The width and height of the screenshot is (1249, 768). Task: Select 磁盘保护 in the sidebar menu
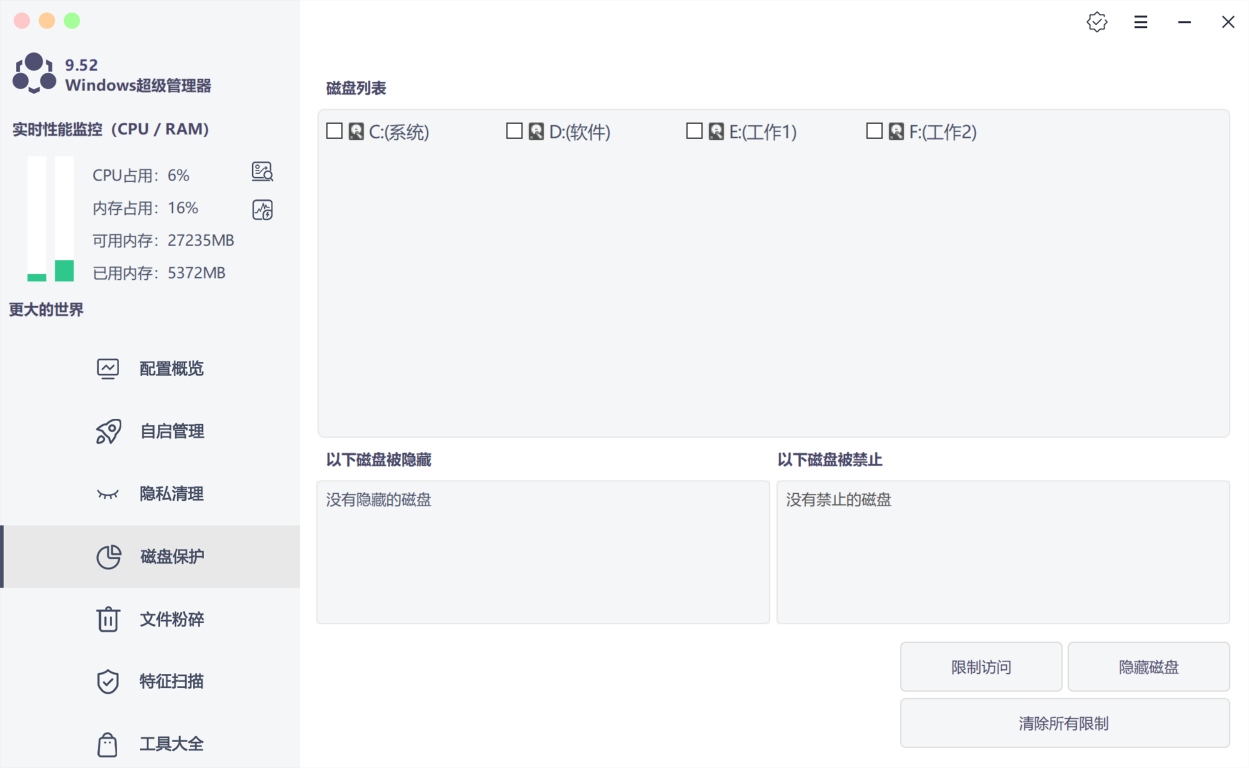tap(107, 557)
